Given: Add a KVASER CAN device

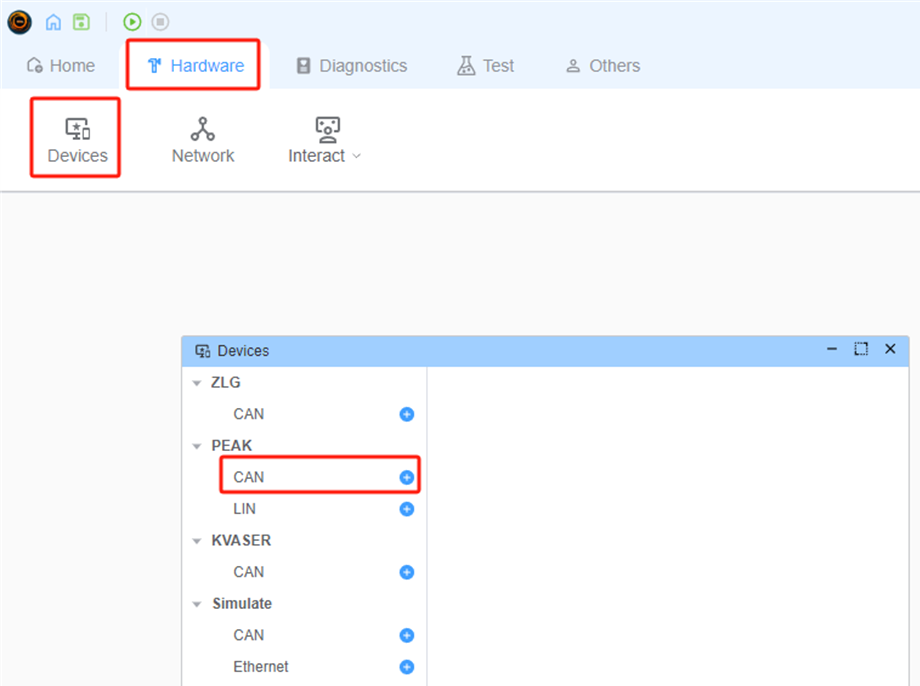Looking at the screenshot, I should click(407, 572).
